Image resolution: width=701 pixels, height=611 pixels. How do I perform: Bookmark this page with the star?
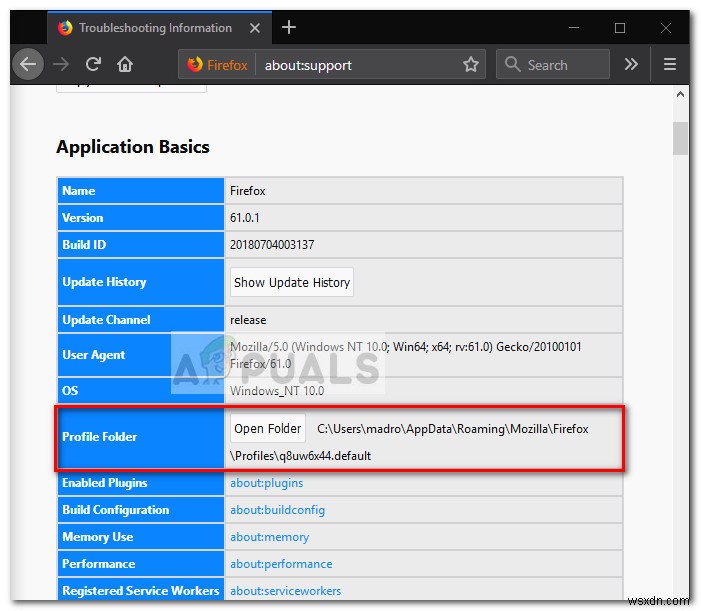470,65
